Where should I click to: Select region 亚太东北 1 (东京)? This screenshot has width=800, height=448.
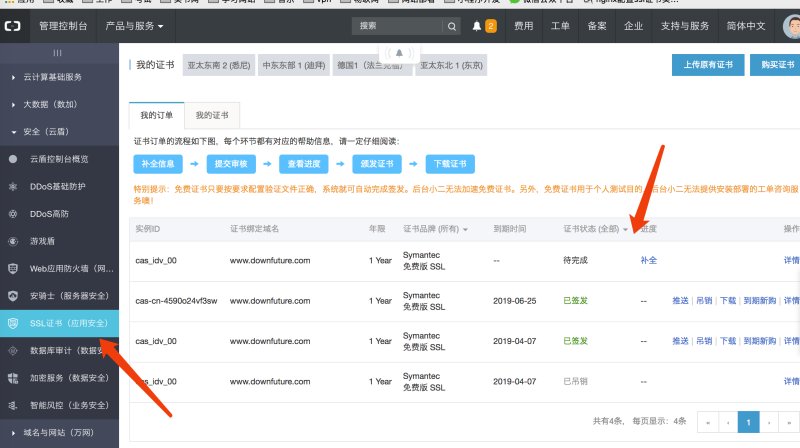click(x=451, y=65)
